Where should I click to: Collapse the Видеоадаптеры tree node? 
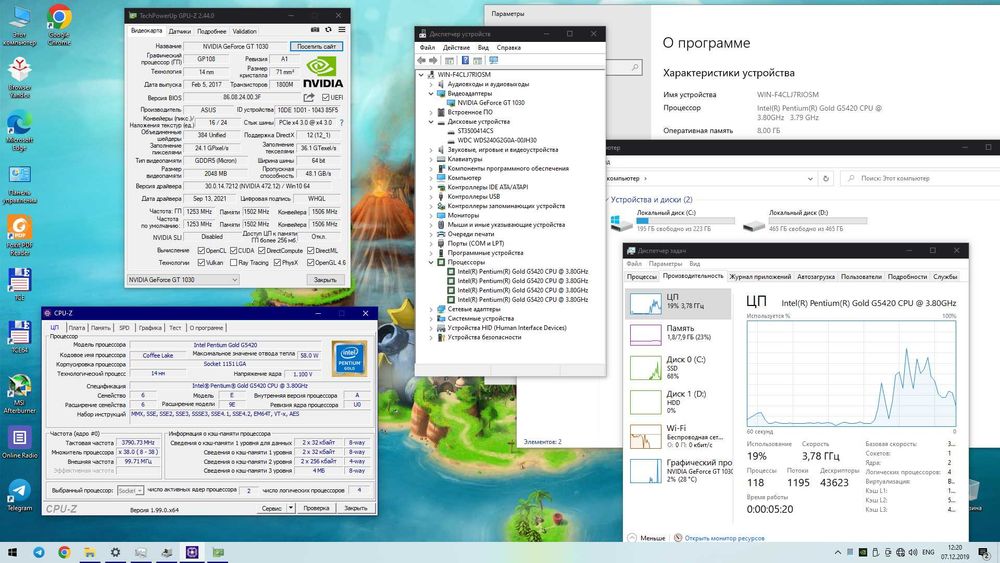tap(431, 93)
